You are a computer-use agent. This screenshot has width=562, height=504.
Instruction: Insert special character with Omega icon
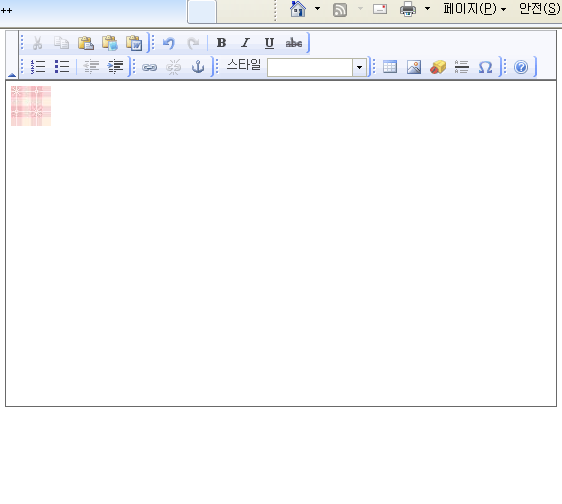click(x=486, y=67)
